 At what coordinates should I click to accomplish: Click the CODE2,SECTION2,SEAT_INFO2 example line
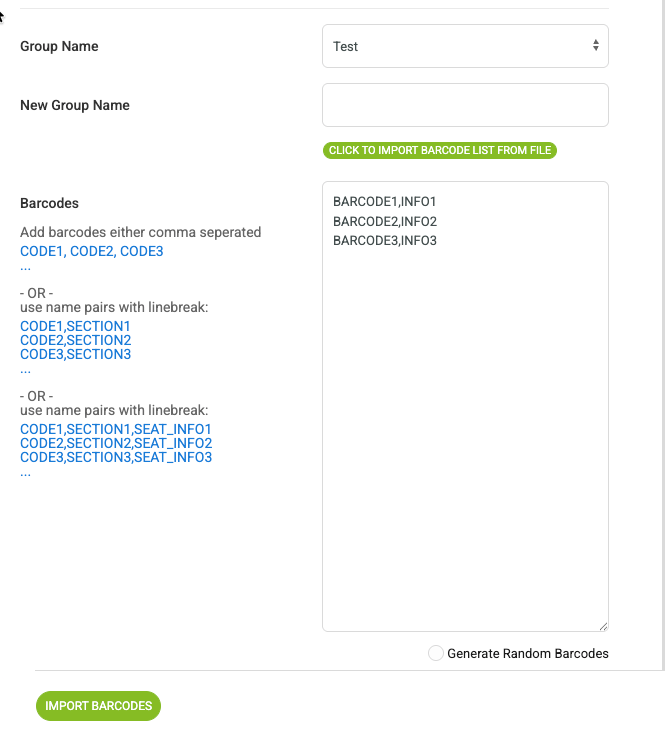pos(116,443)
